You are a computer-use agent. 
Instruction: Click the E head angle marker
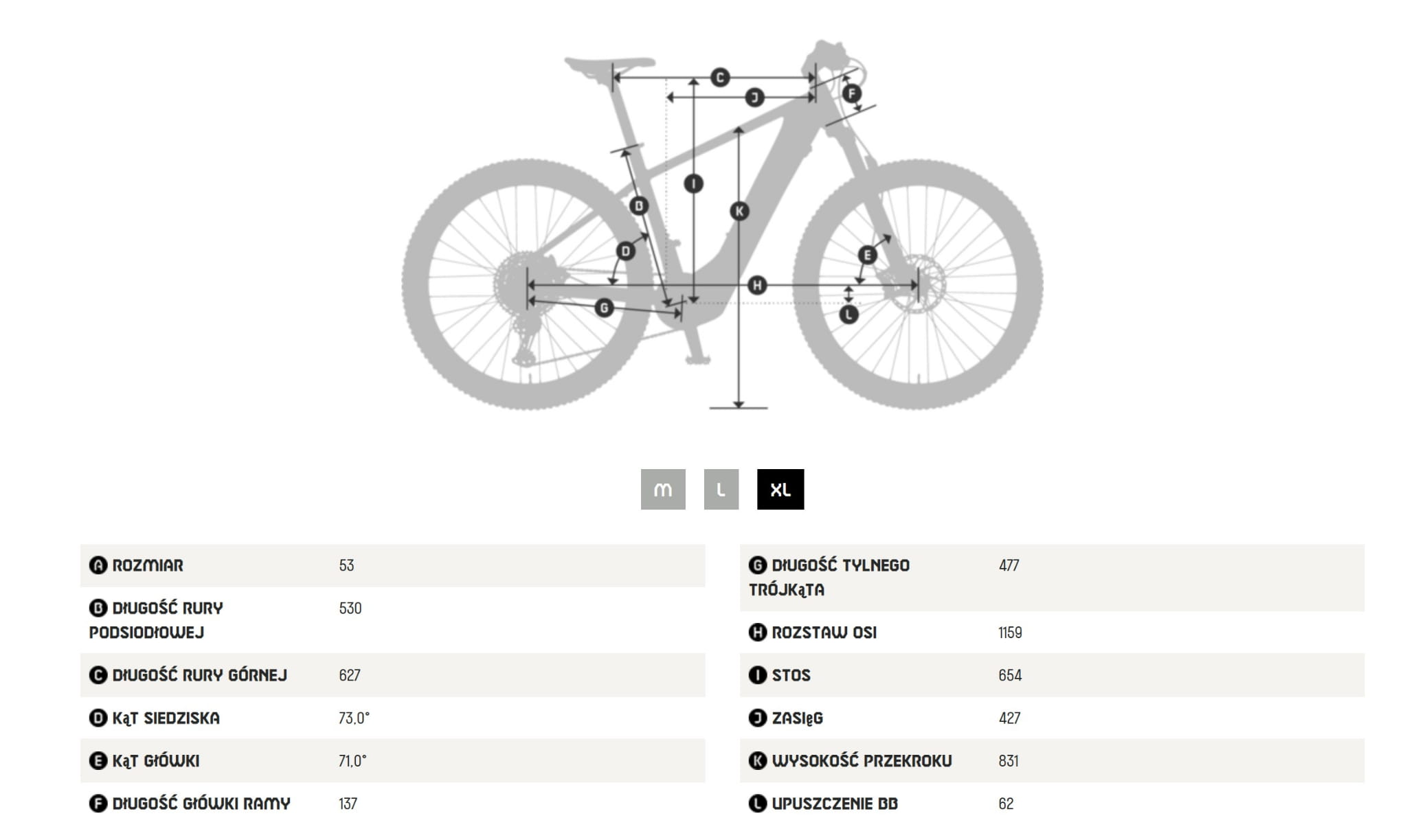(867, 256)
